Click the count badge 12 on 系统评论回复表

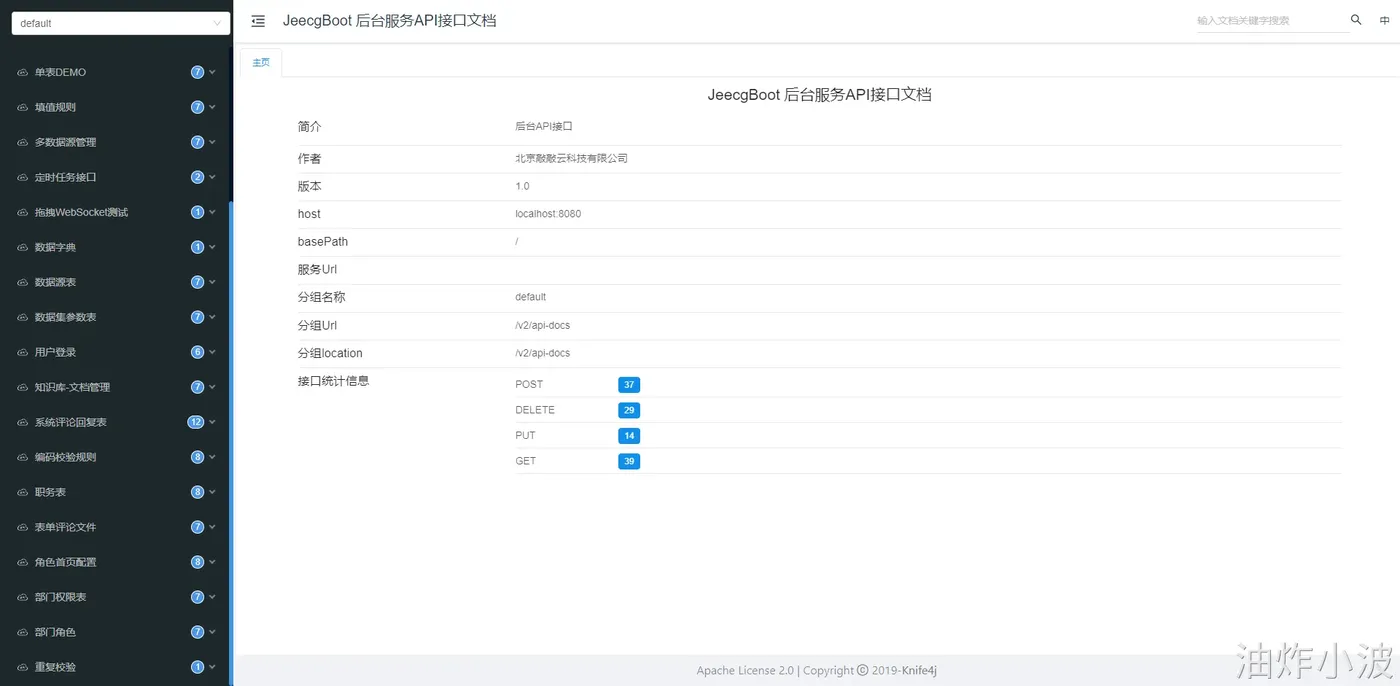tap(196, 422)
